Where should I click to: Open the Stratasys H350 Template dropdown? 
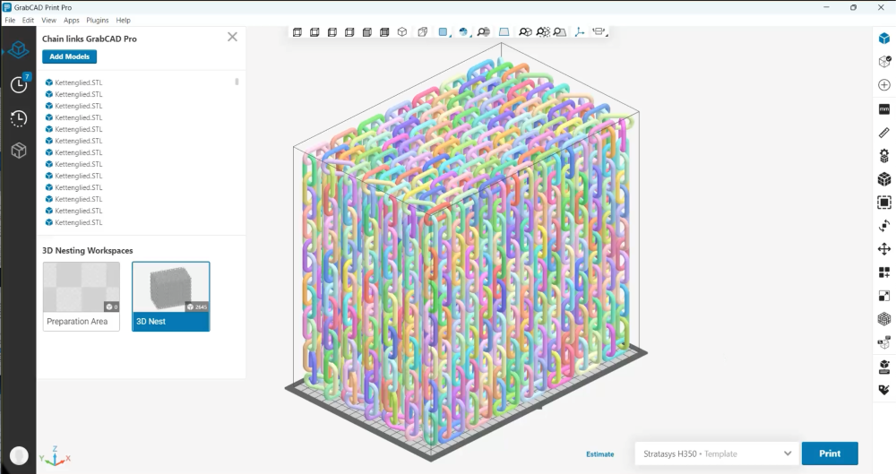coord(717,453)
